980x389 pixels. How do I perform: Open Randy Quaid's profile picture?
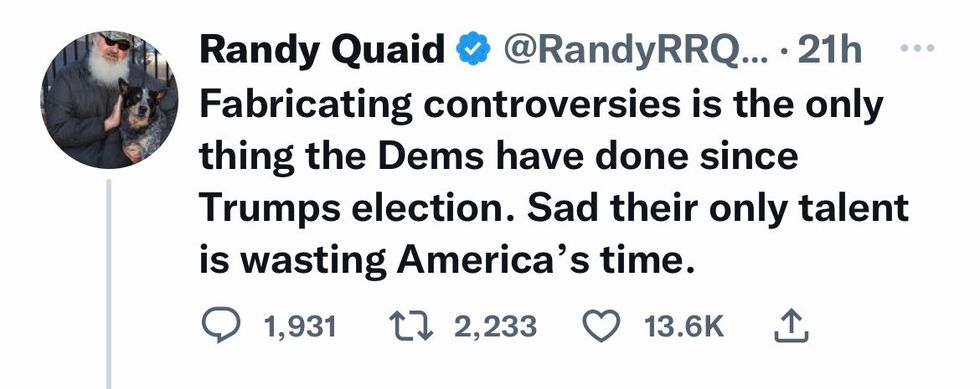(x=109, y=99)
